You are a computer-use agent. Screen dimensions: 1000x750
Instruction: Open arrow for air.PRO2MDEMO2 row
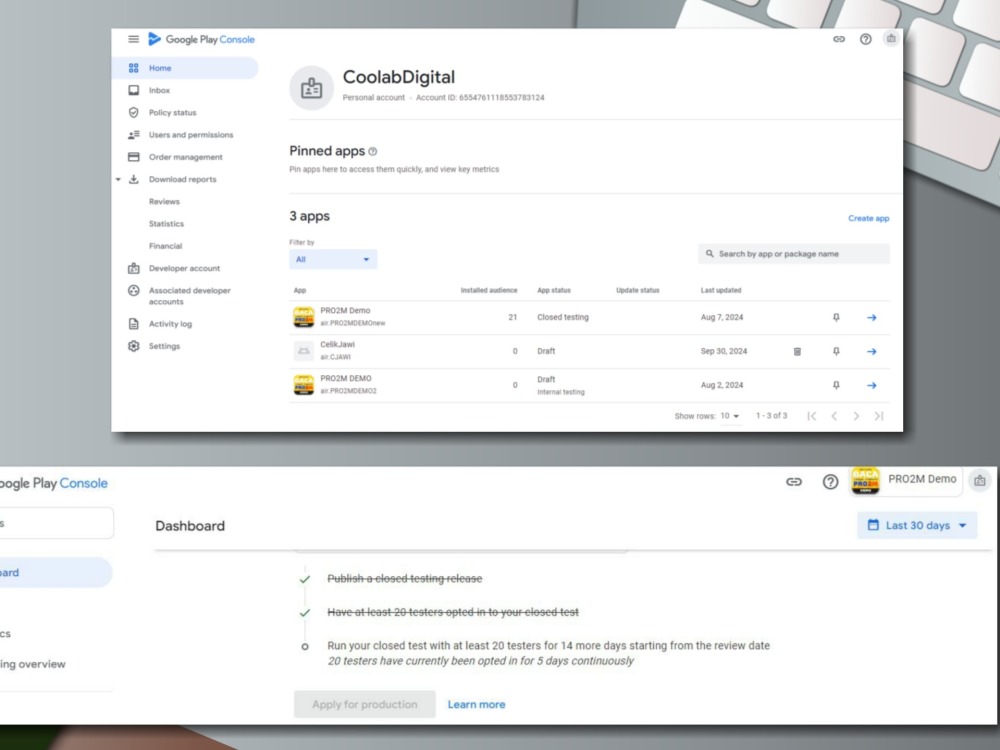coord(872,385)
